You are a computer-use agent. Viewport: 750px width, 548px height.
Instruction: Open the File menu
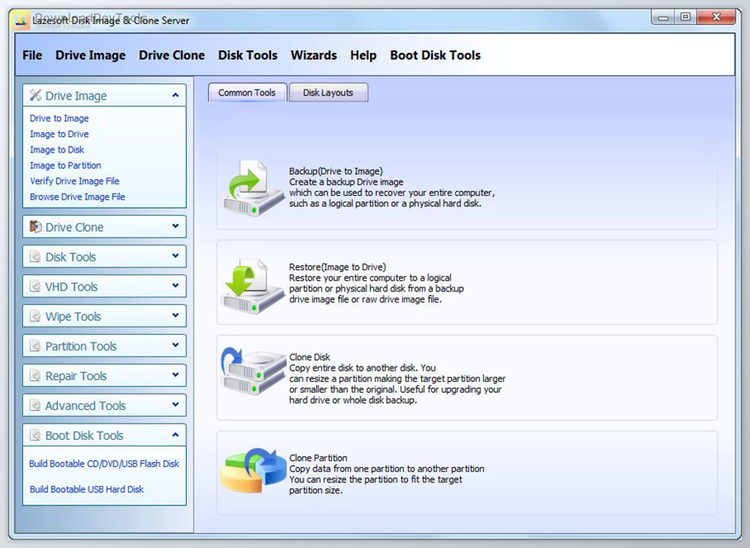click(32, 55)
